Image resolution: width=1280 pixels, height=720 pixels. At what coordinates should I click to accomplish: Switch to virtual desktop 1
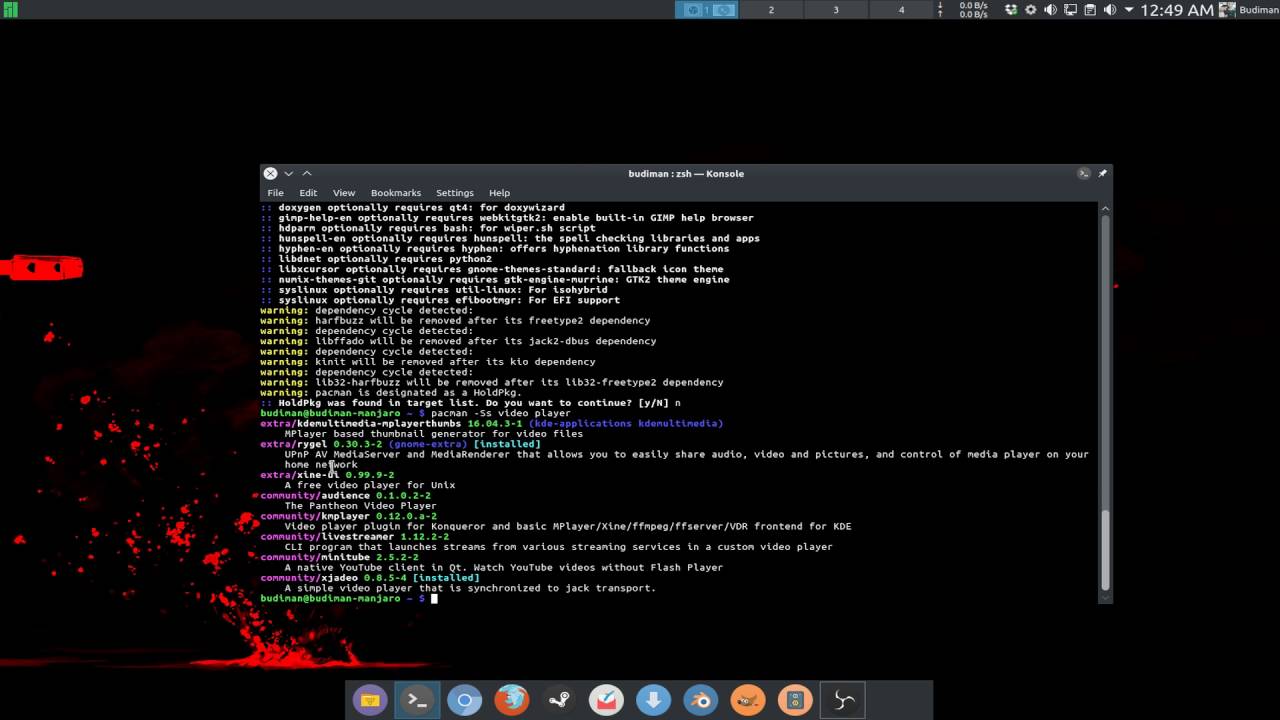point(706,10)
